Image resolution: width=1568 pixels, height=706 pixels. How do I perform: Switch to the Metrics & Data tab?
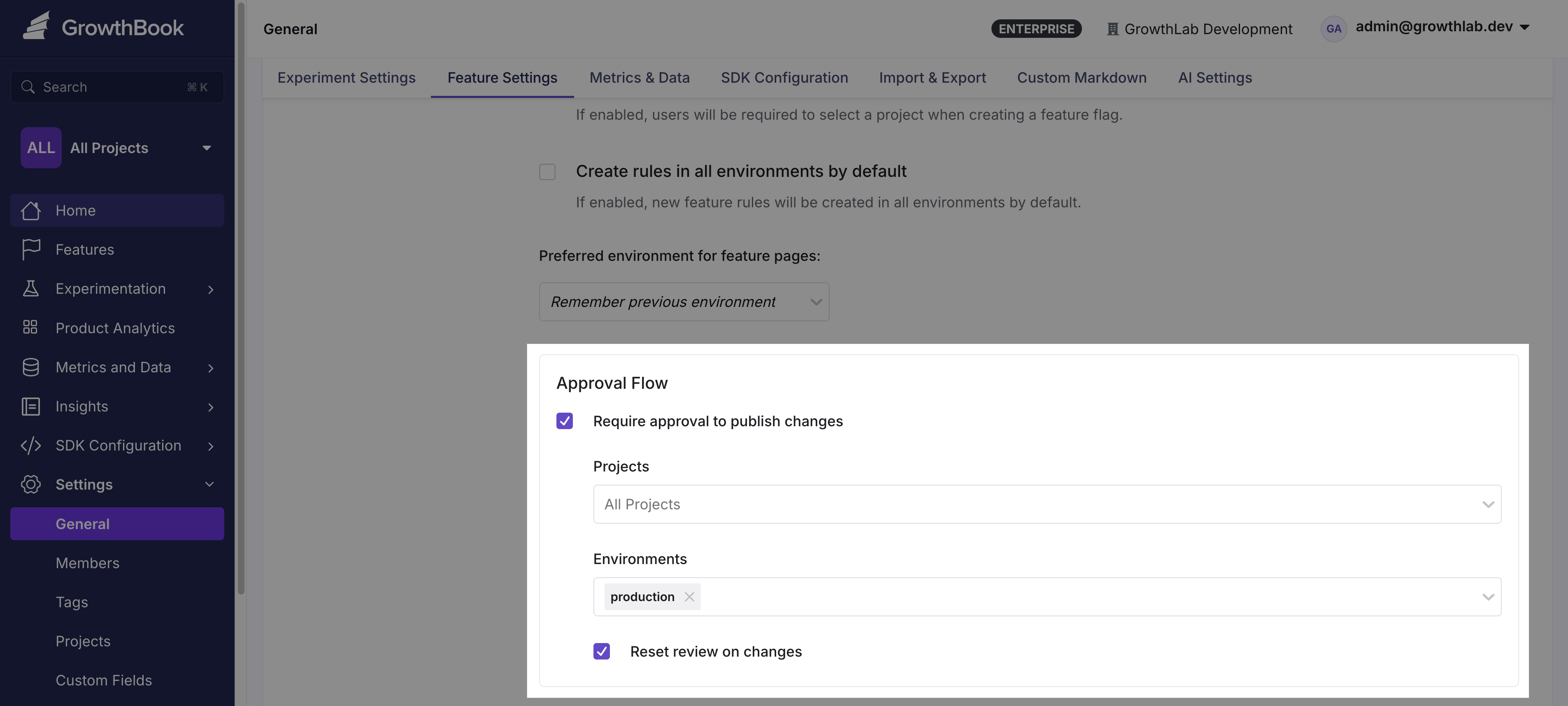(x=639, y=77)
